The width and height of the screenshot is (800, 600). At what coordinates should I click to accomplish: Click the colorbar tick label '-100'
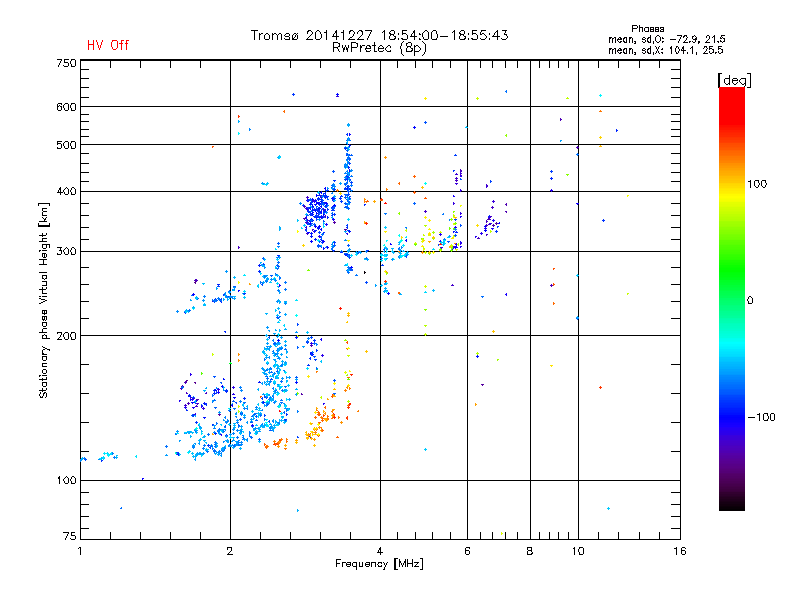[x=761, y=417]
